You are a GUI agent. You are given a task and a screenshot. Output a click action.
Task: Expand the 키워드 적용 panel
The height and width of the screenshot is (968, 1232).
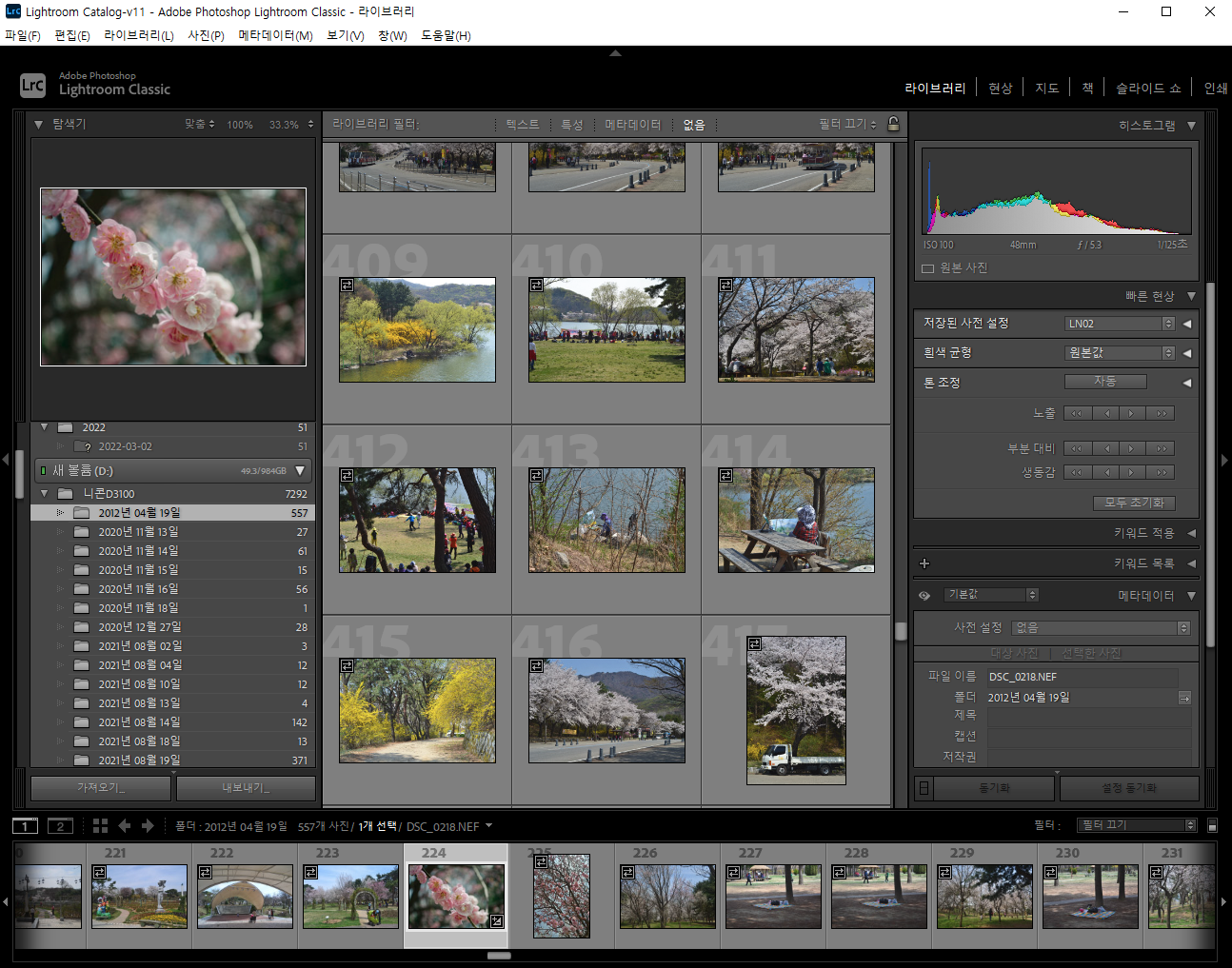1191,533
